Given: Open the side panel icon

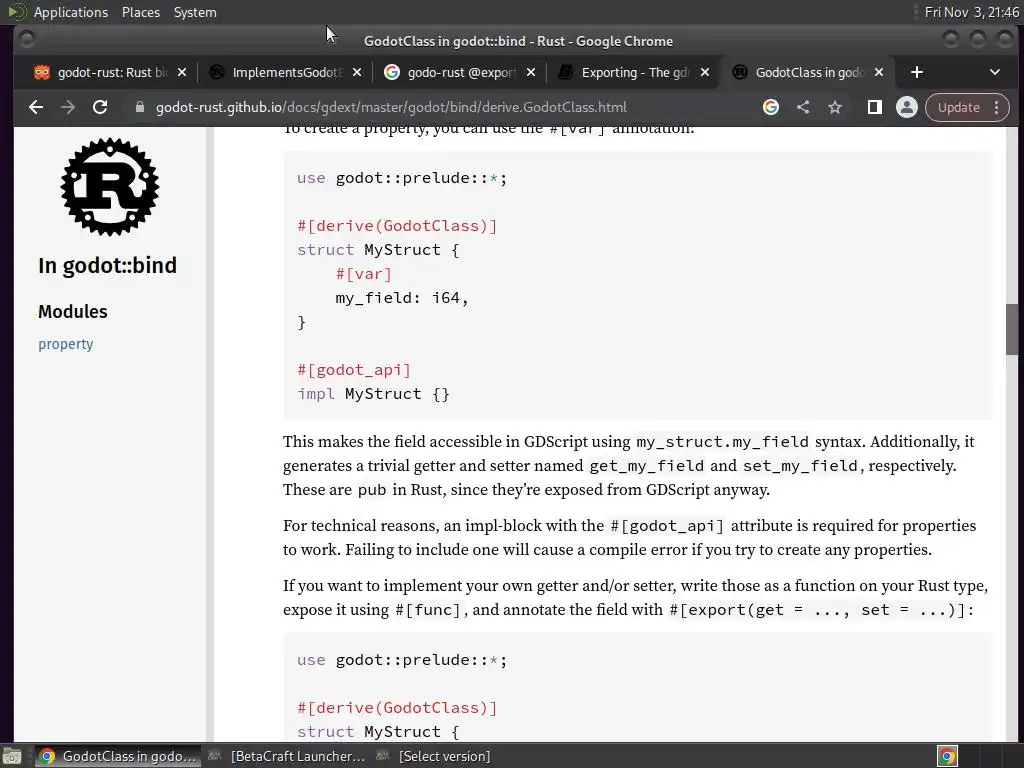Looking at the screenshot, I should [x=874, y=107].
